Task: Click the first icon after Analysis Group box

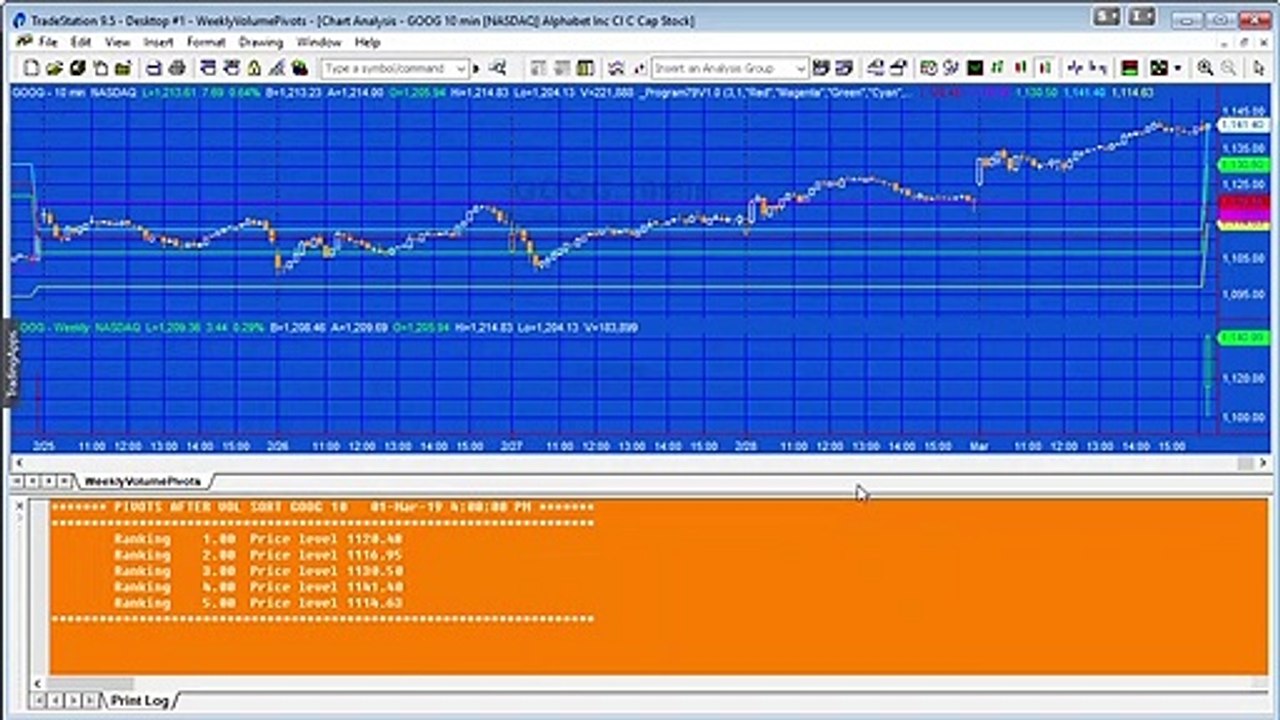Action: (x=821, y=68)
